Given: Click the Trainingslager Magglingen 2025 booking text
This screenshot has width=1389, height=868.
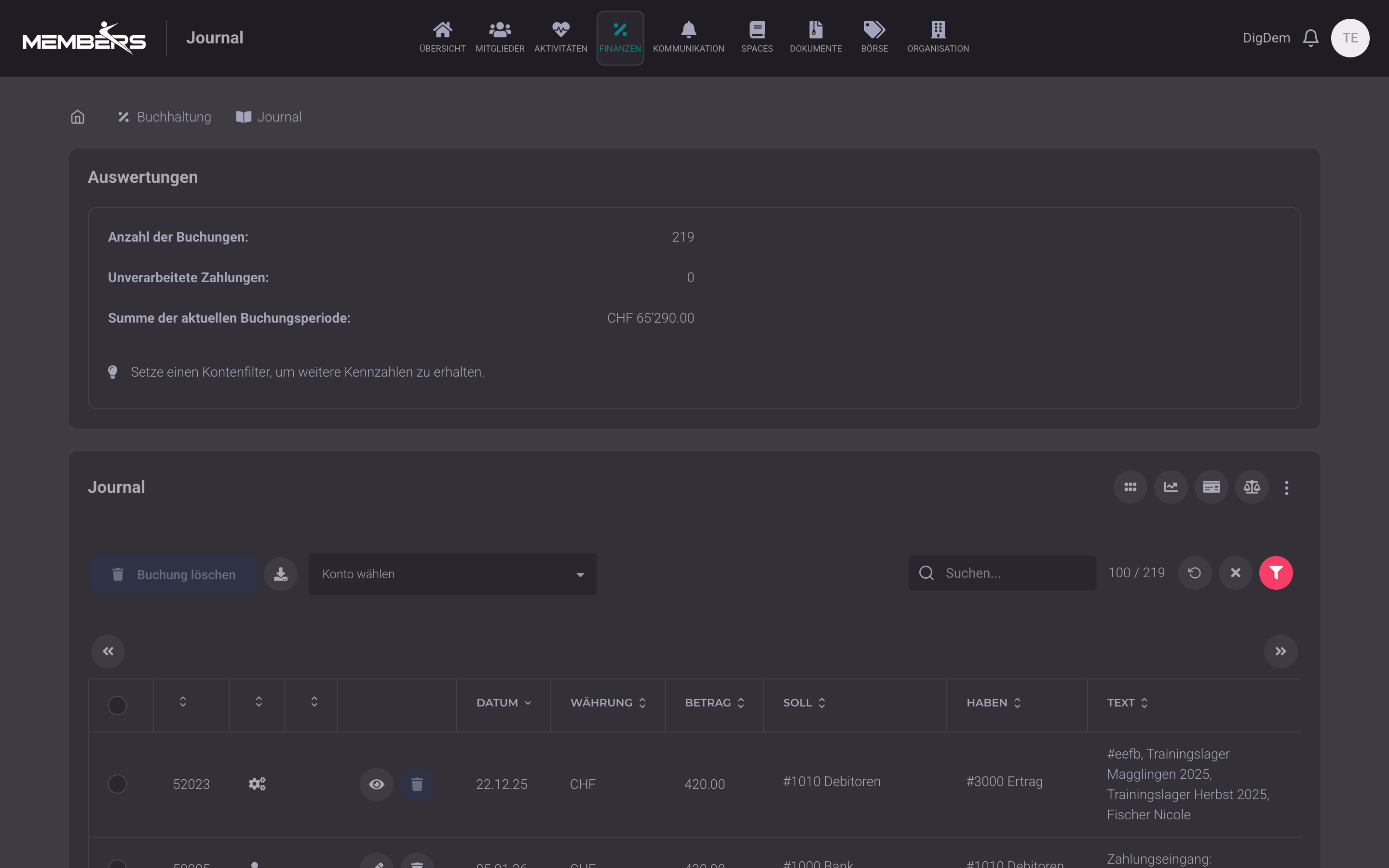Looking at the screenshot, I should pyautogui.click(x=1188, y=784).
